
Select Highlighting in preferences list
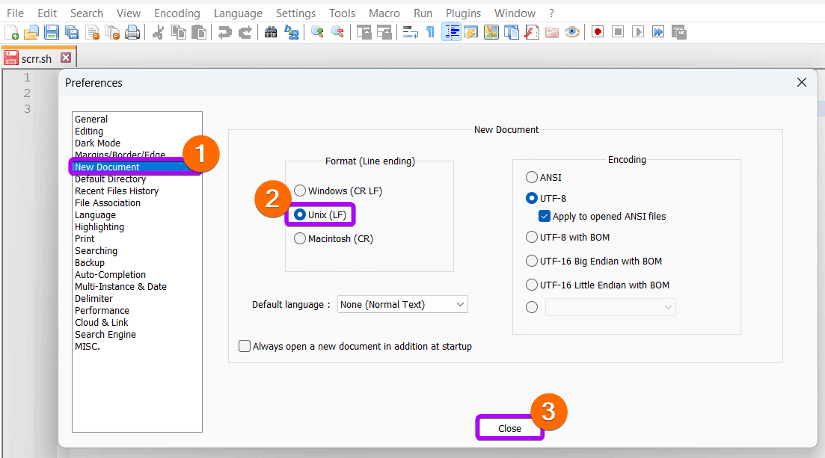(99, 227)
